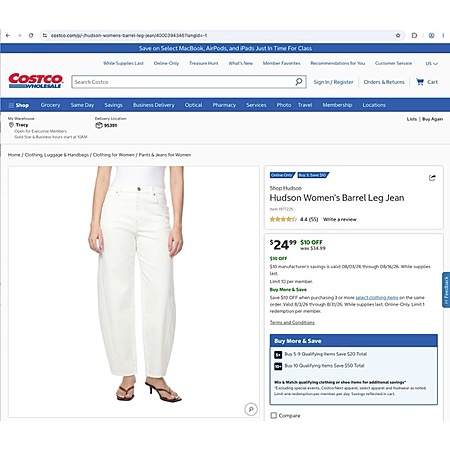450x450 pixels.
Task: Open browser extensions puzzle icon
Action: pyautogui.click(x=414, y=35)
